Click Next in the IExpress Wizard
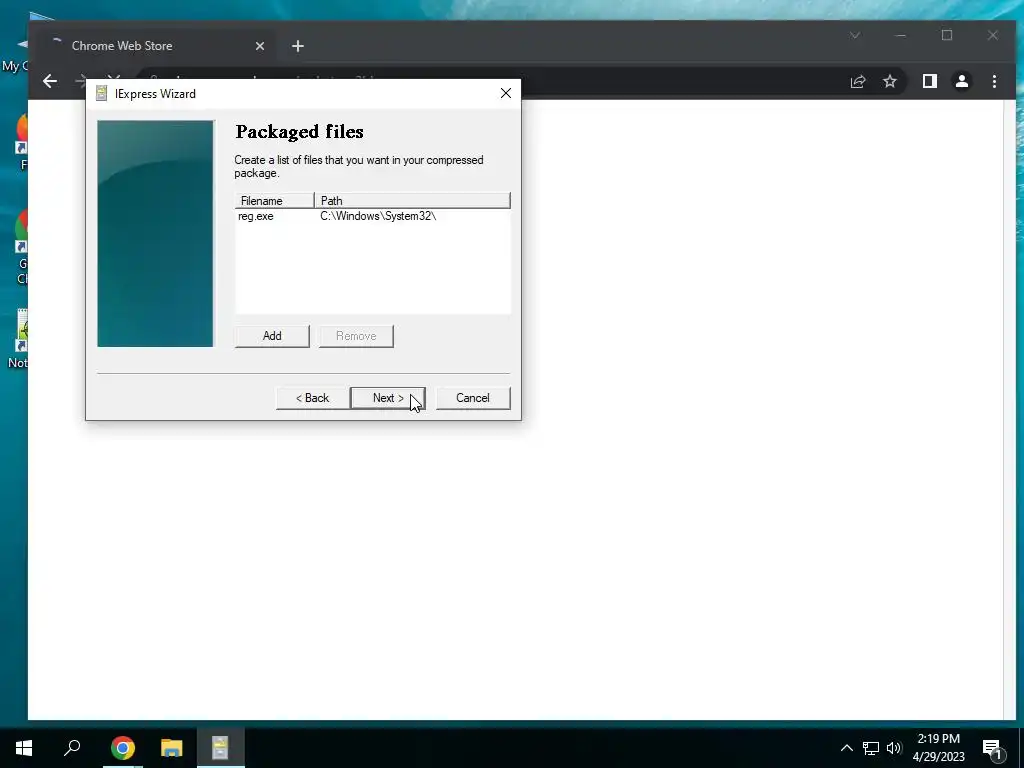Viewport: 1024px width, 768px height. (388, 398)
